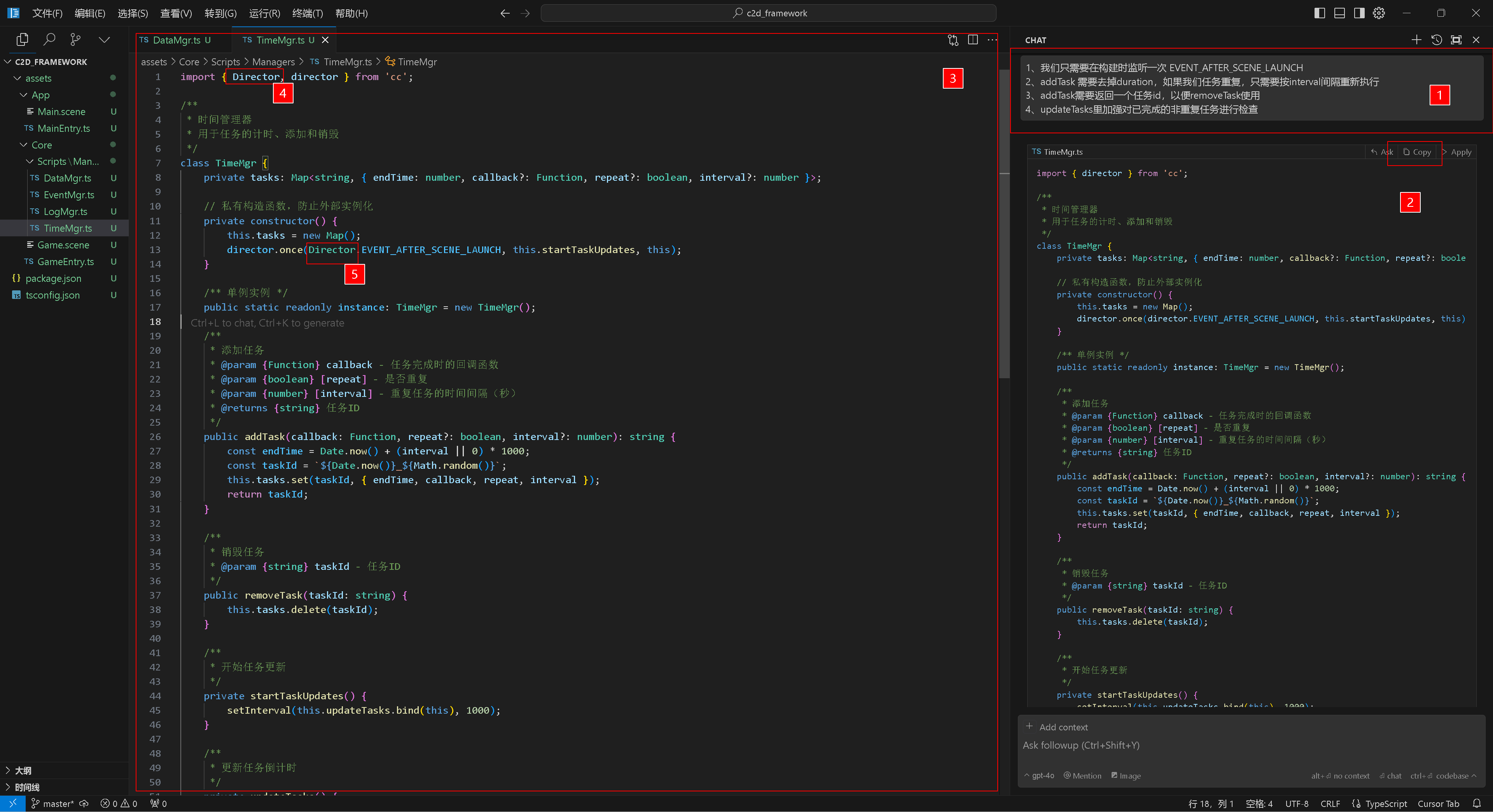Open MainEntry.ts file
Viewport: 1493px width, 812px height.
pos(64,128)
